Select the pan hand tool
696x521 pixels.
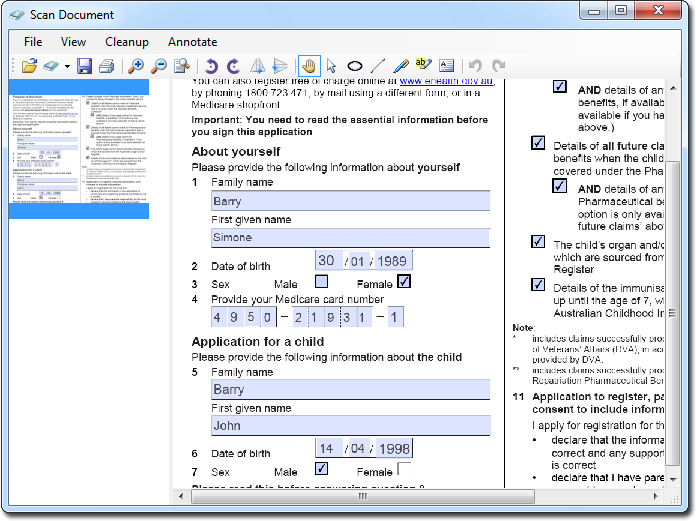[x=309, y=67]
